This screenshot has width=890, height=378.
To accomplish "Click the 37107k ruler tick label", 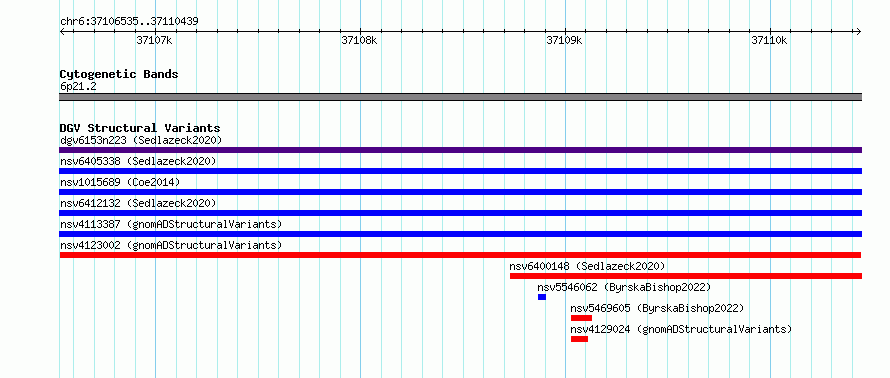I will coord(154,40).
